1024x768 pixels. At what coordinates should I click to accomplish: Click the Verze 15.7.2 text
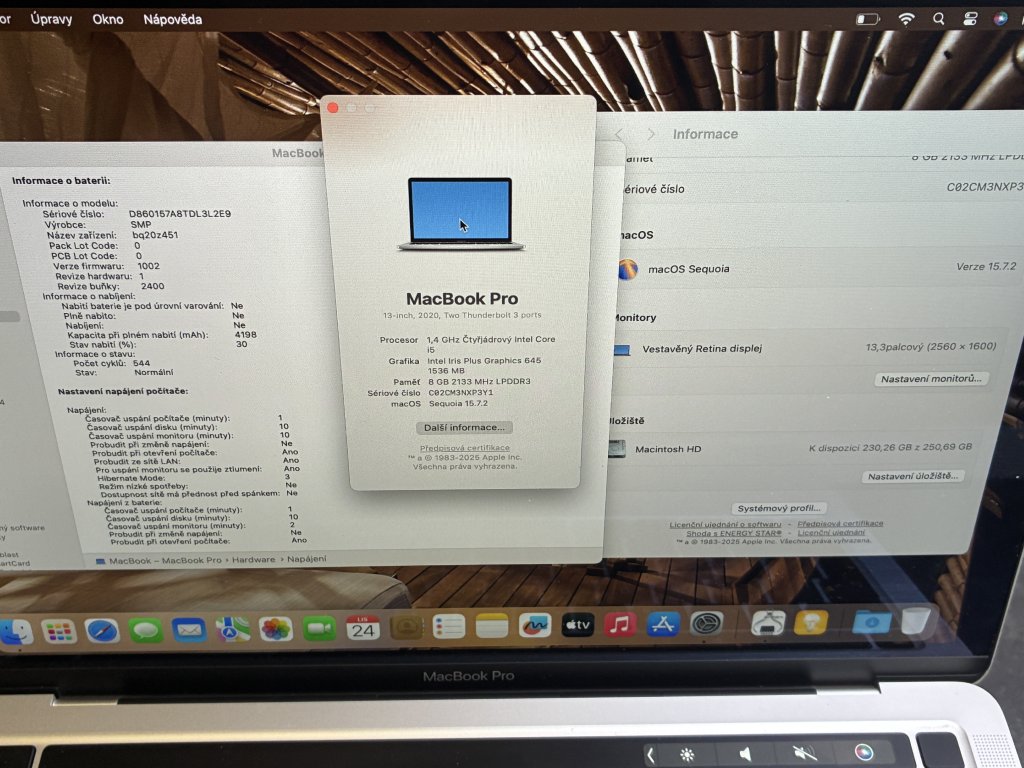pyautogui.click(x=986, y=266)
